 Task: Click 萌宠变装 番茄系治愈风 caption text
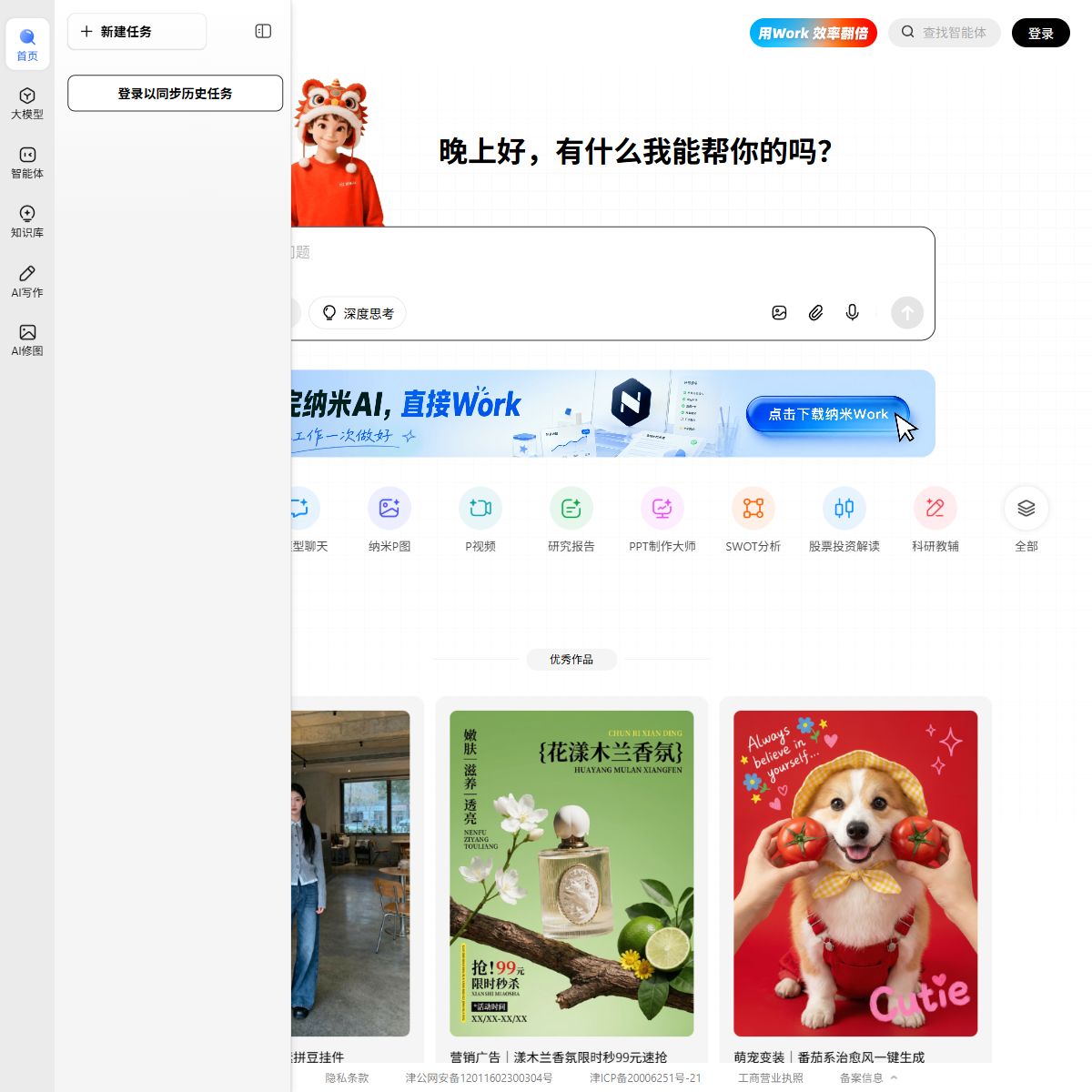tap(829, 1057)
